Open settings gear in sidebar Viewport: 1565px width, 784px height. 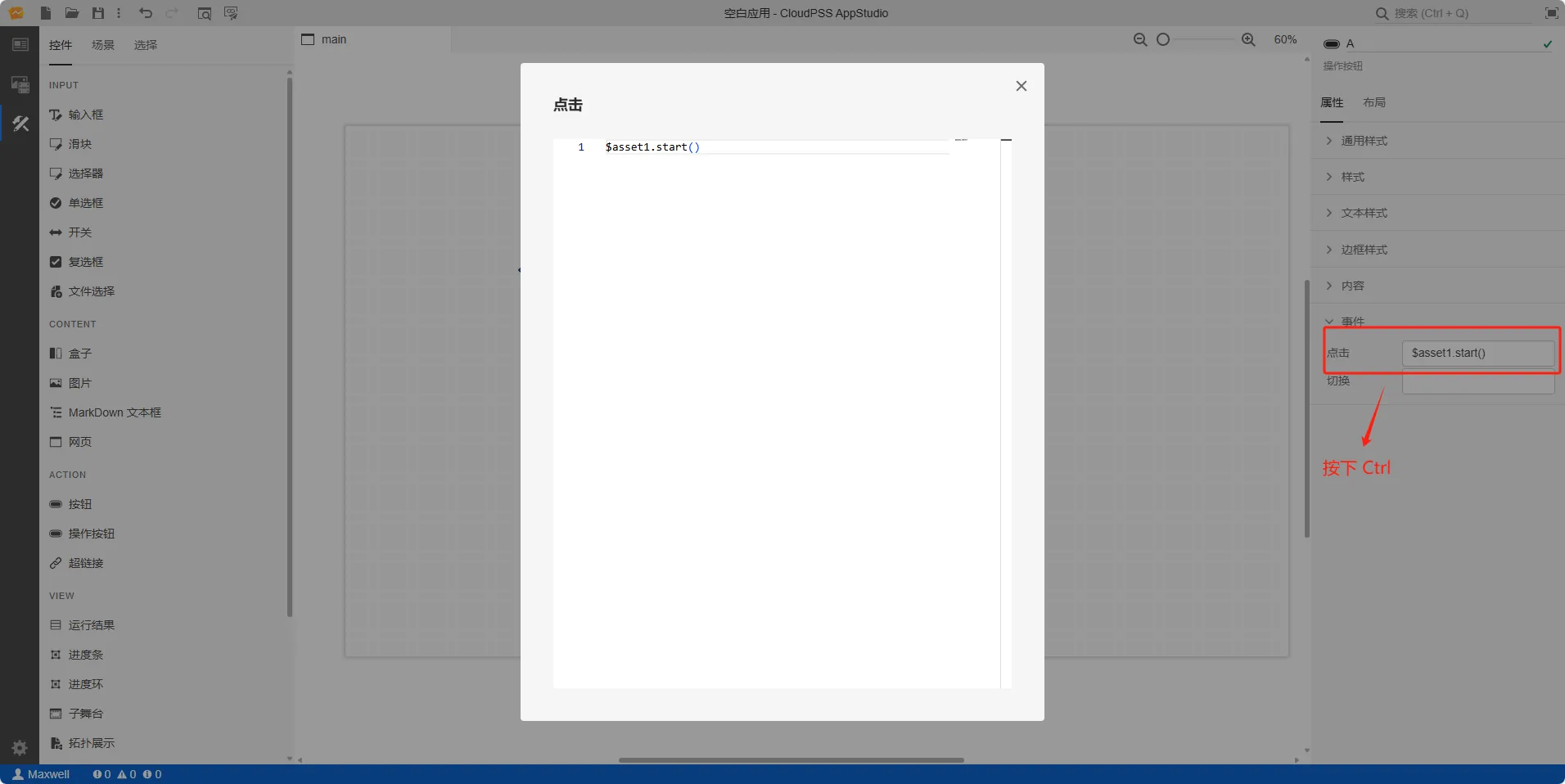(x=20, y=747)
